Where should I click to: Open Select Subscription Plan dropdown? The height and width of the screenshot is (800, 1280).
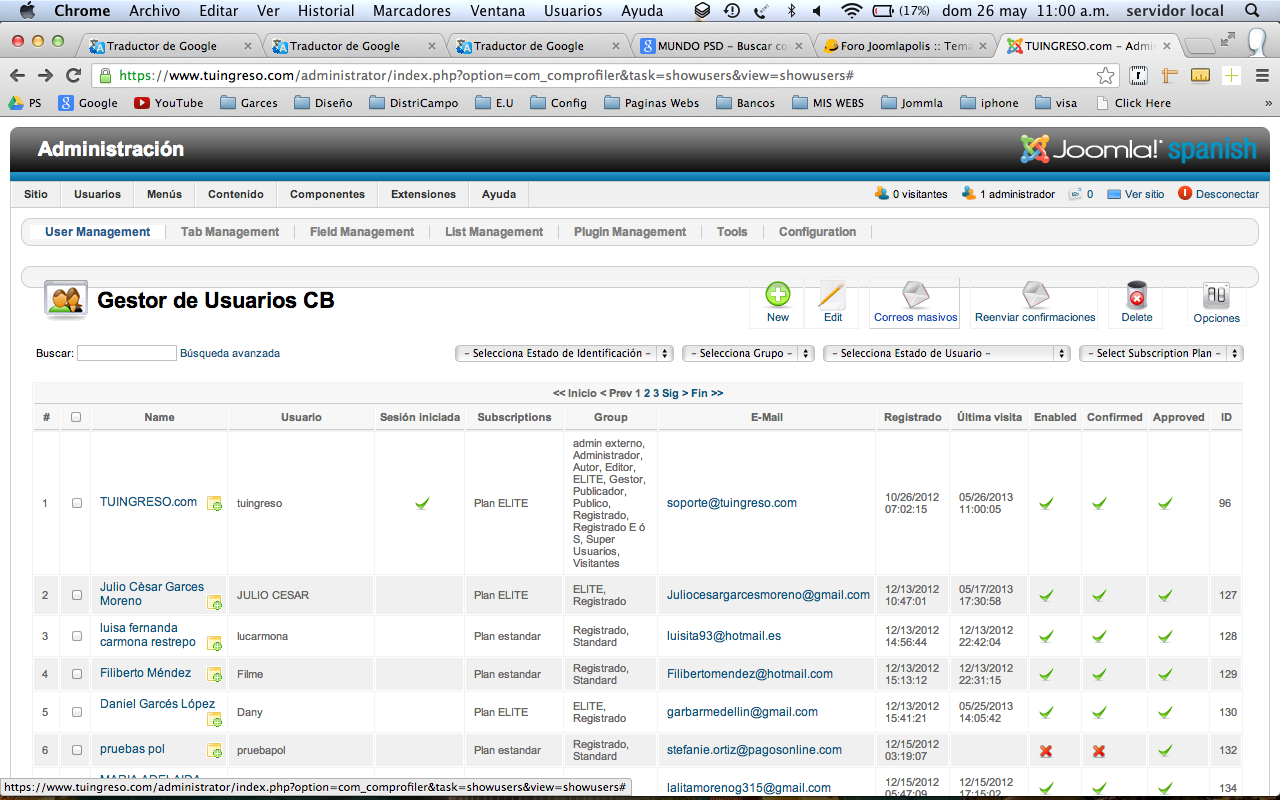tap(1161, 353)
